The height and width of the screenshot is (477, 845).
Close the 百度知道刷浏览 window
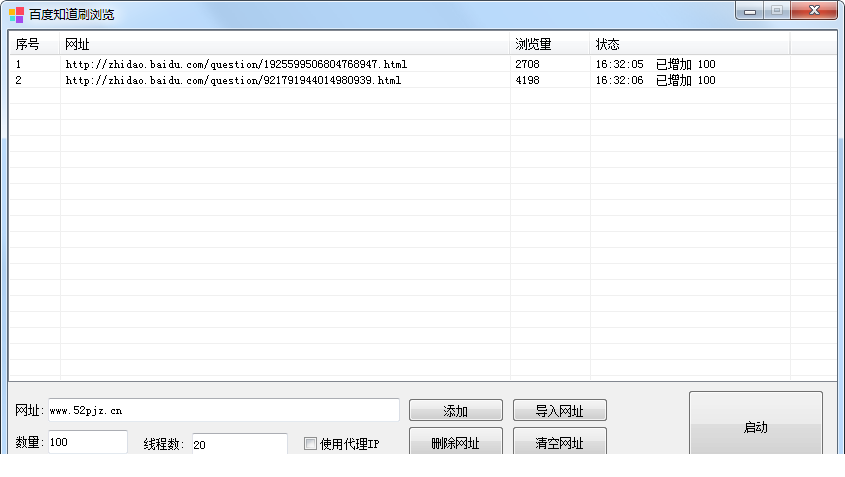pos(814,10)
